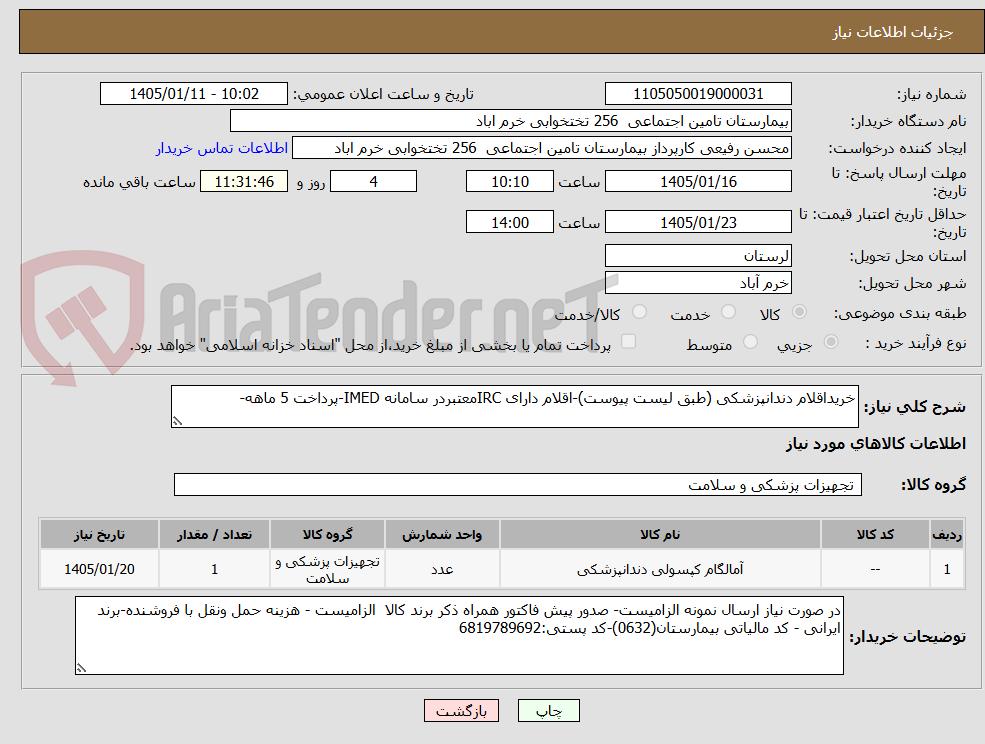The height and width of the screenshot is (744, 985).
Task: Click the چاپ print button
Action: pyautogui.click(x=548, y=711)
